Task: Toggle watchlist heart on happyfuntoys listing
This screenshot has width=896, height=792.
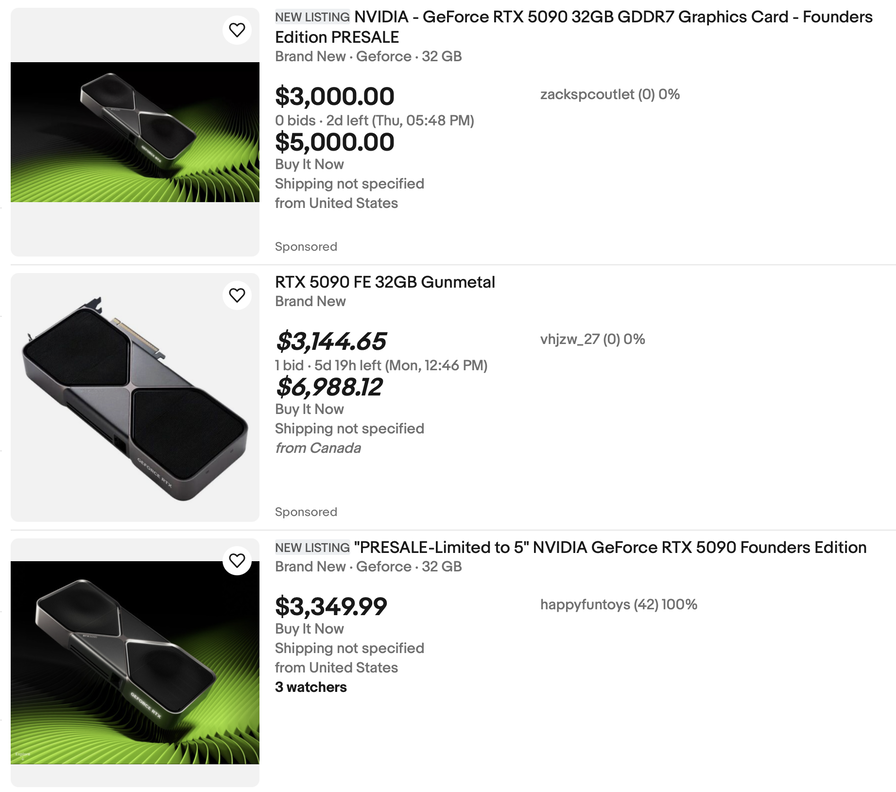Action: point(237,560)
